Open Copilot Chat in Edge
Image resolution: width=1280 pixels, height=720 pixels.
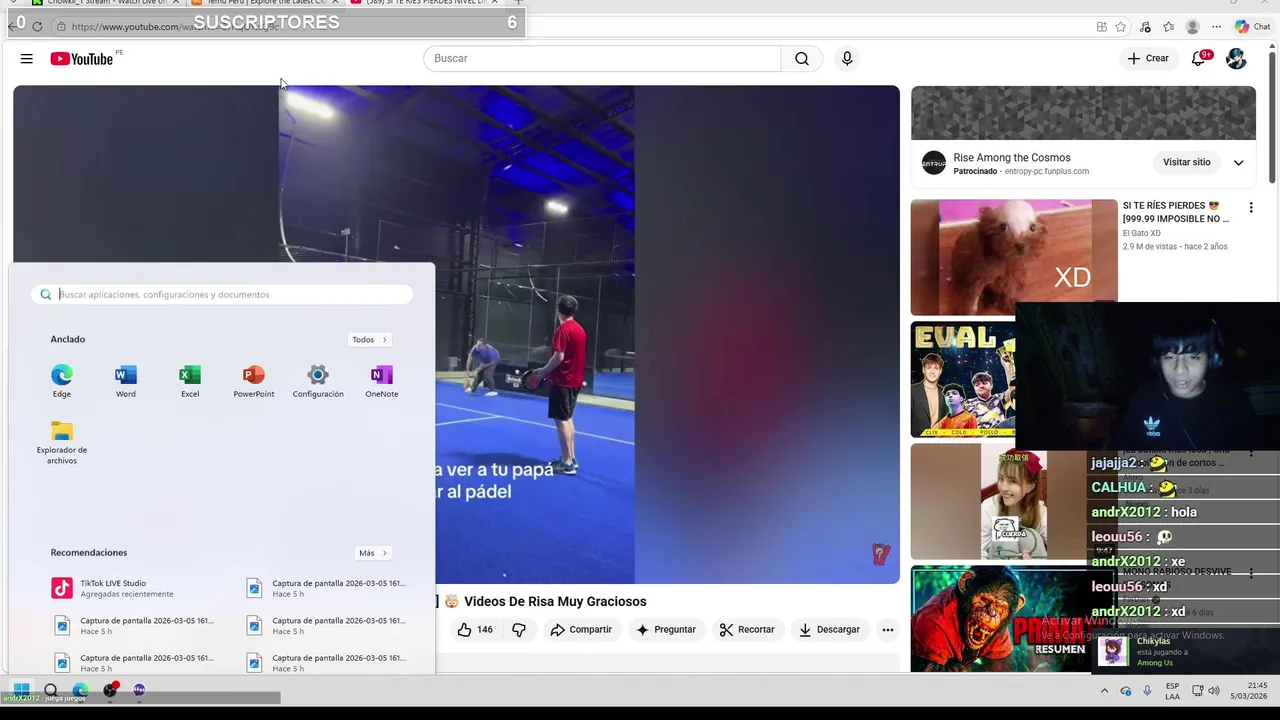coord(1252,27)
